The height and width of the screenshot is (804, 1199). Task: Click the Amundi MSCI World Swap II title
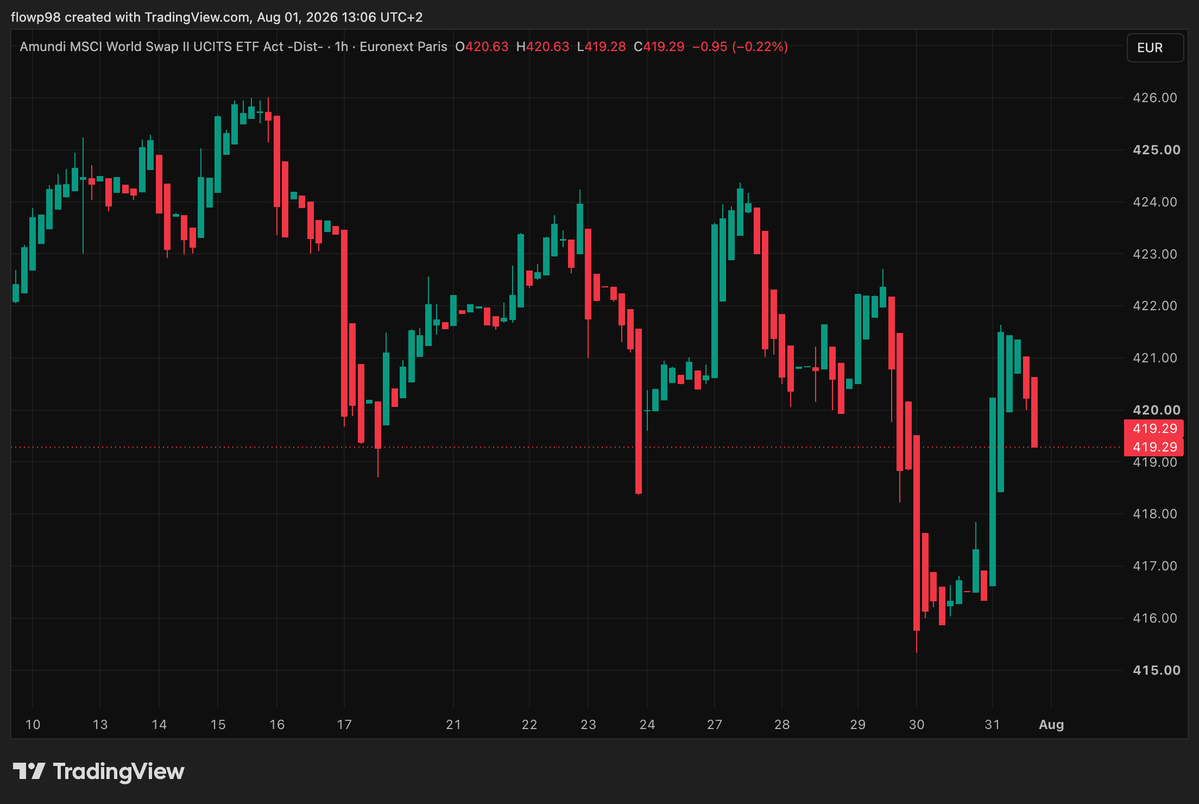(171, 47)
